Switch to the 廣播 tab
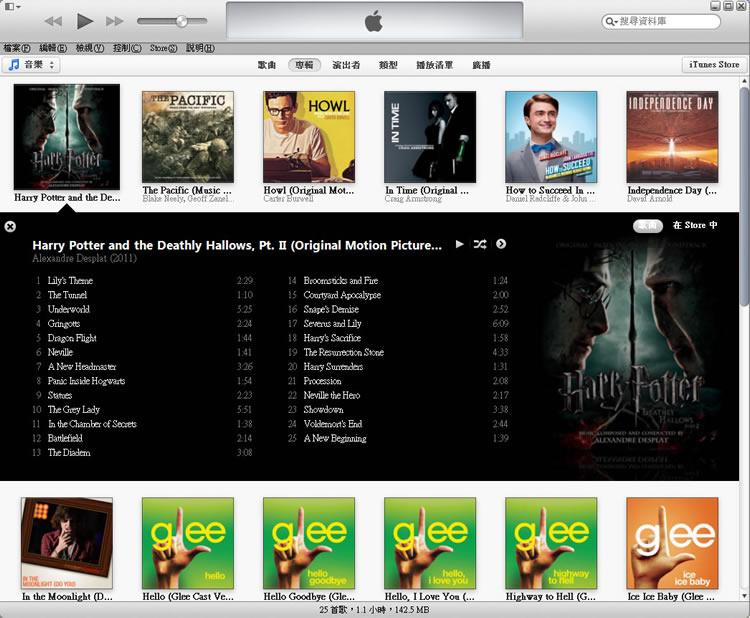The image size is (750, 618). [x=481, y=65]
